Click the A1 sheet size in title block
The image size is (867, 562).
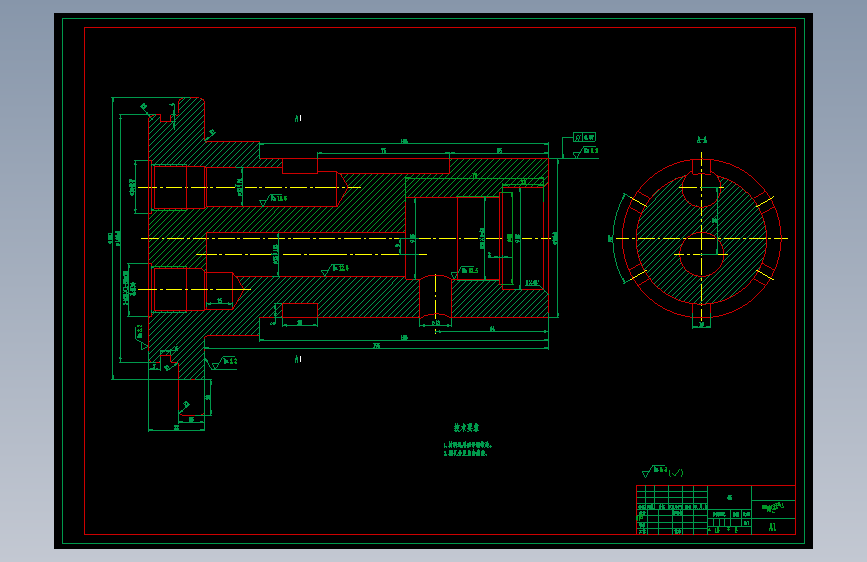click(772, 527)
